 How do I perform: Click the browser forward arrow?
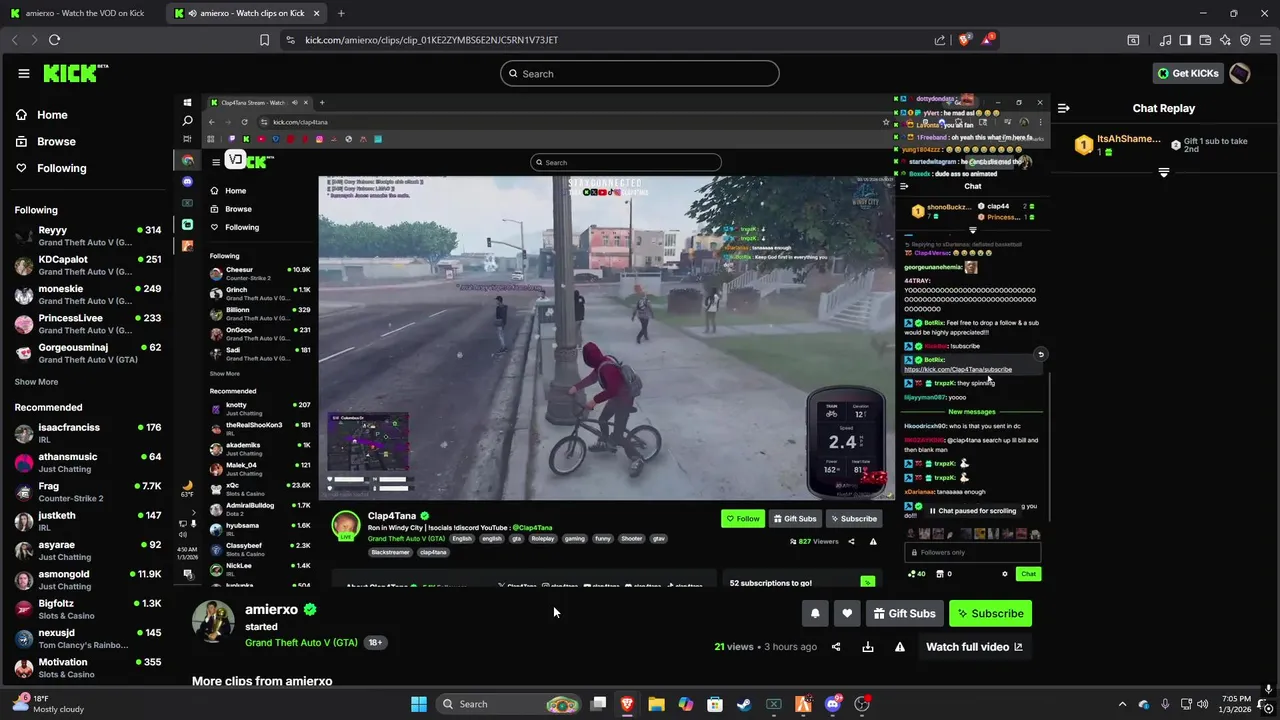34,40
